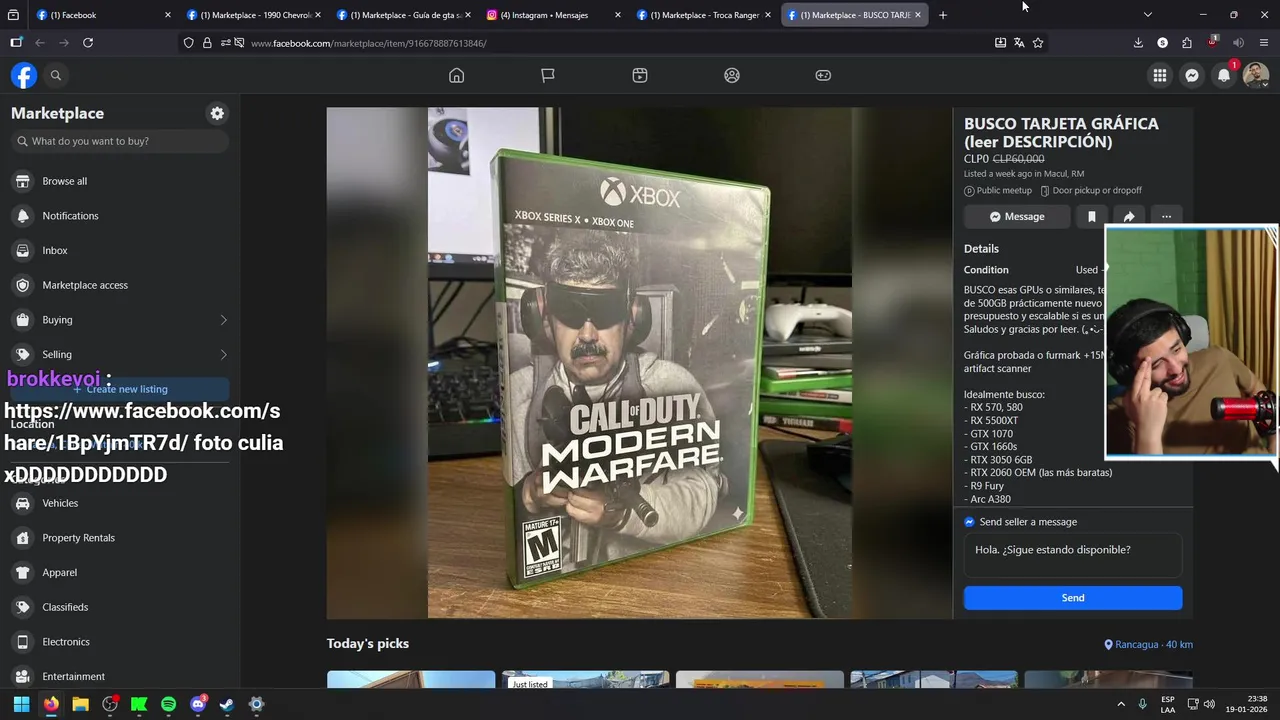The image size is (1280, 720).
Task: Open Steam from taskbar
Action: click(227, 704)
